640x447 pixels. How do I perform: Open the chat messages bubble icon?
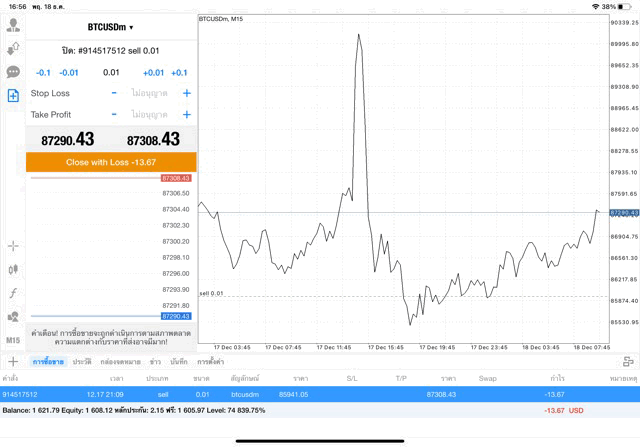point(13,72)
